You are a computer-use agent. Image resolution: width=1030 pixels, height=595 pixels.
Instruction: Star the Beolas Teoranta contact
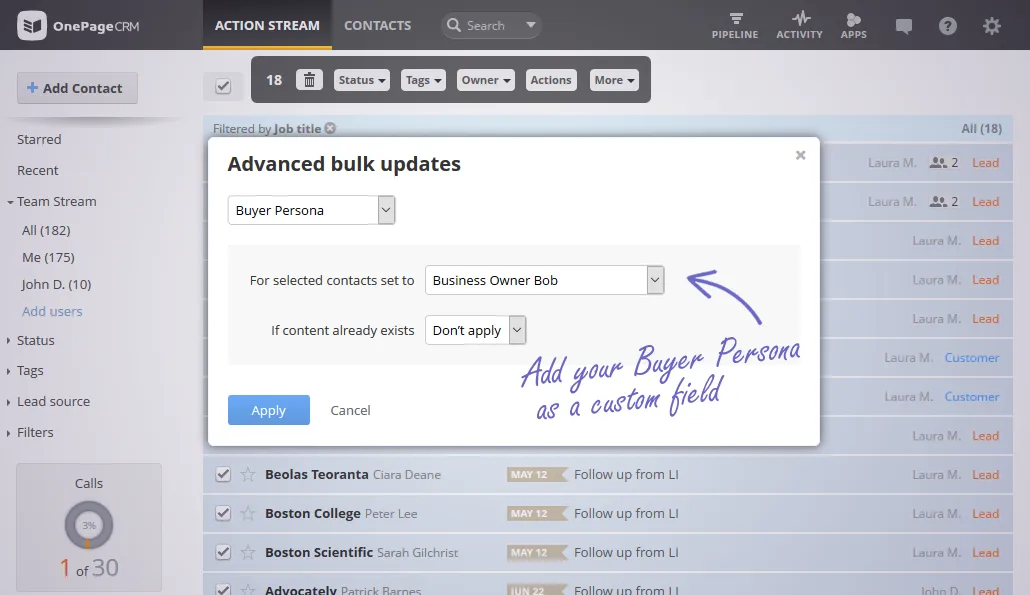[x=248, y=474]
